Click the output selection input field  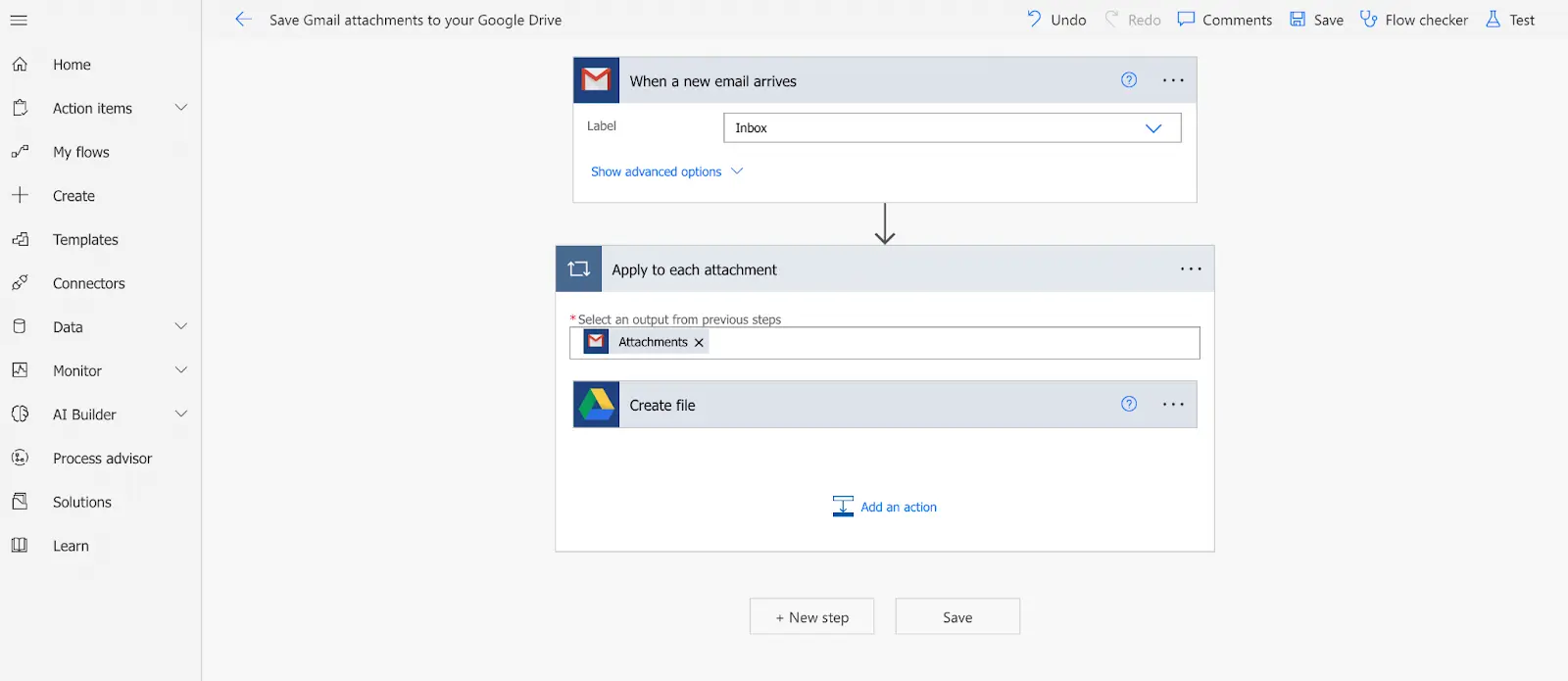click(951, 343)
